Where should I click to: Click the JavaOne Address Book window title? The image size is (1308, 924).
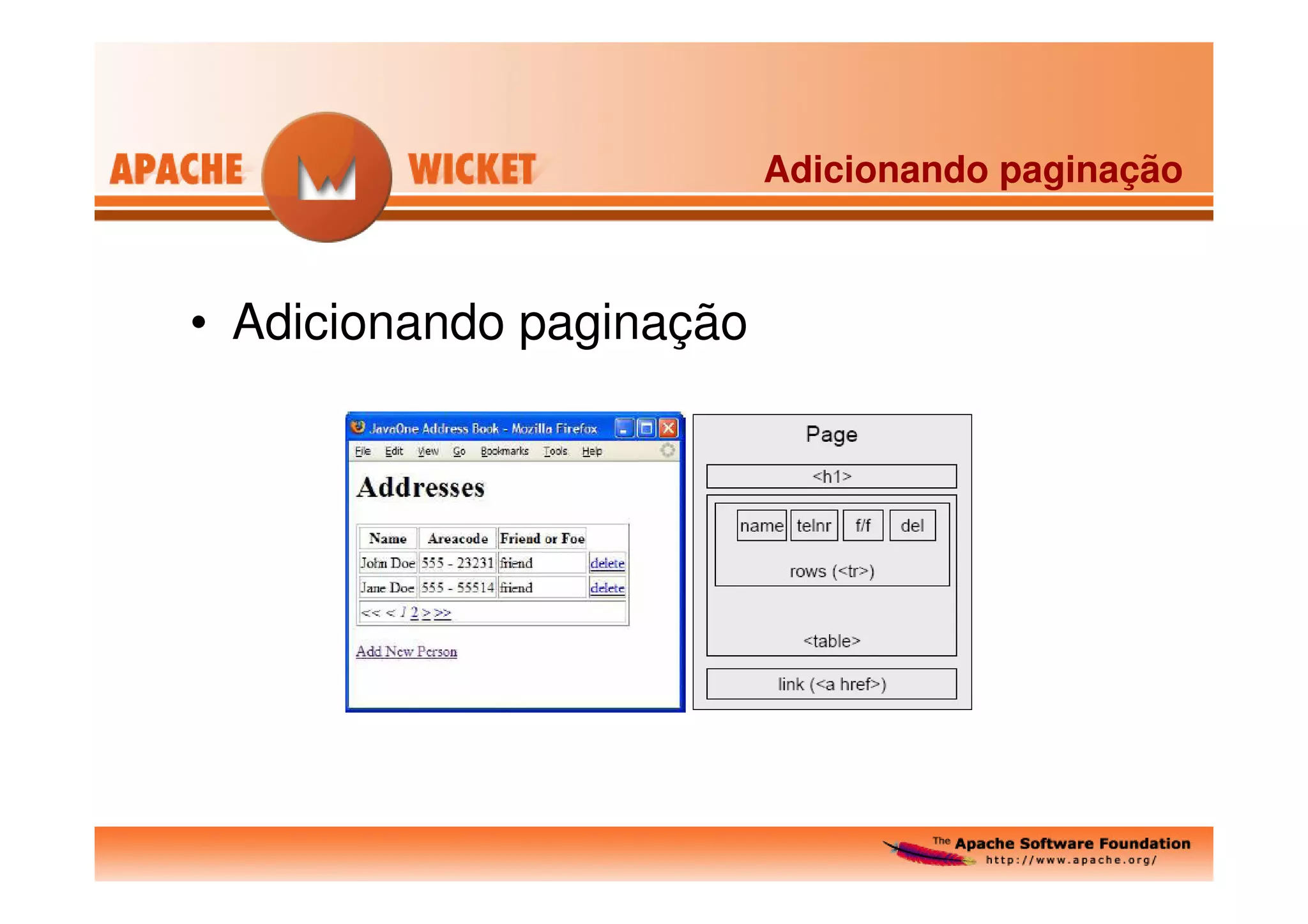pyautogui.click(x=483, y=428)
